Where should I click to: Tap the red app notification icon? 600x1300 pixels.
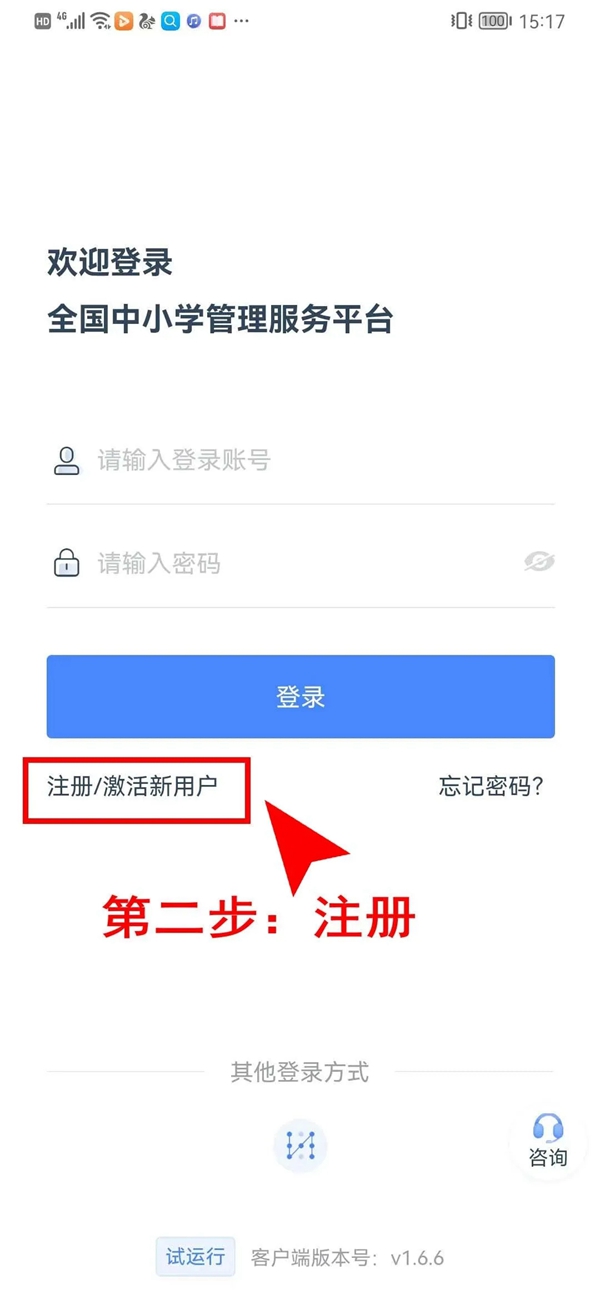point(217,21)
